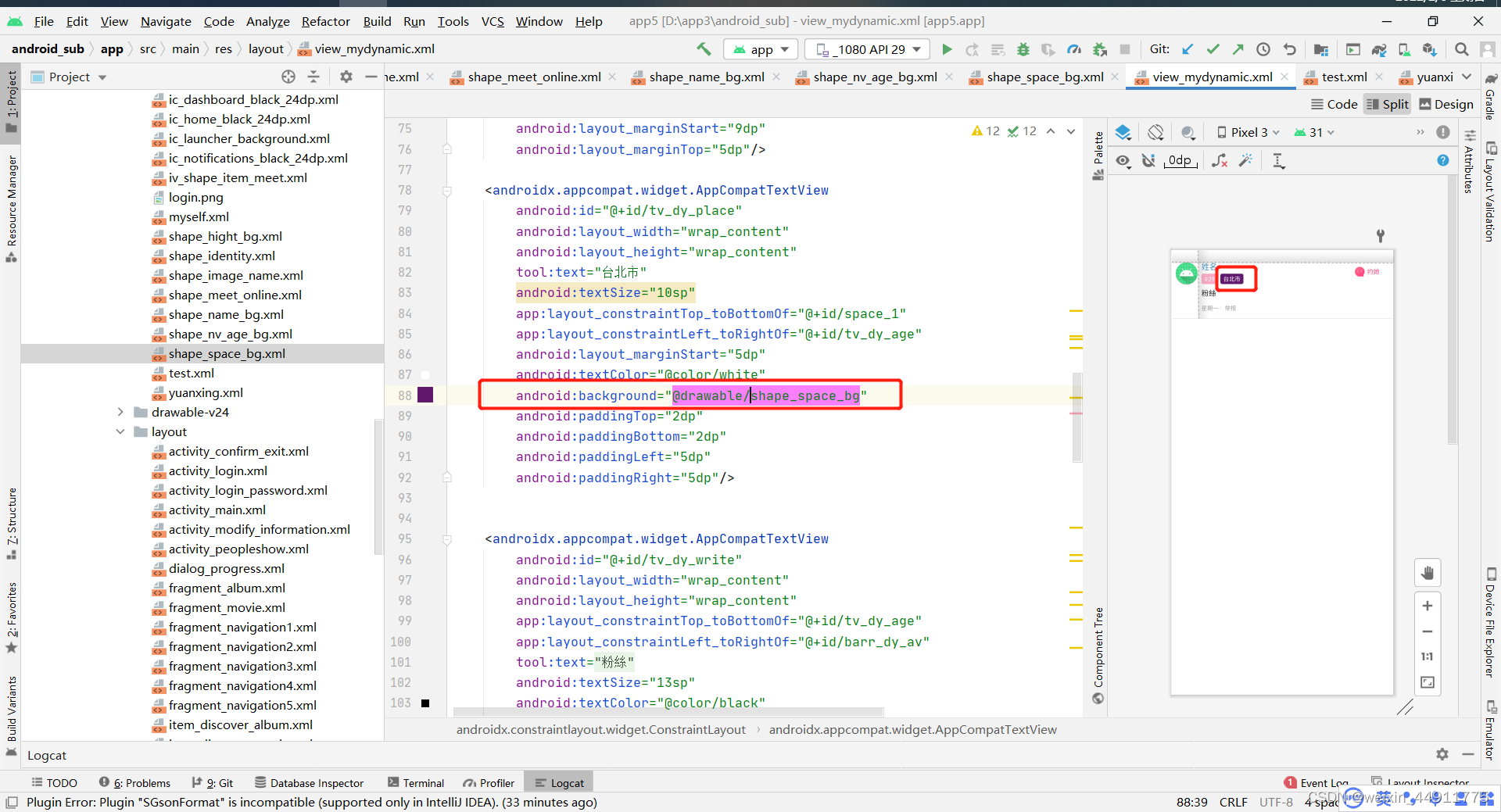
Task: Zoom preview to fit screen
Action: click(x=1428, y=682)
